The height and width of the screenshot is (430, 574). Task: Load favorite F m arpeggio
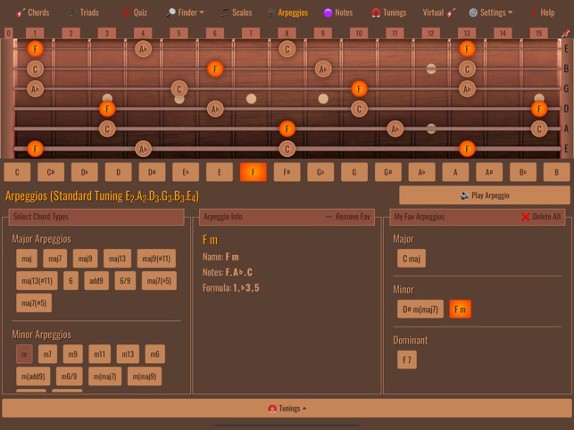460,309
